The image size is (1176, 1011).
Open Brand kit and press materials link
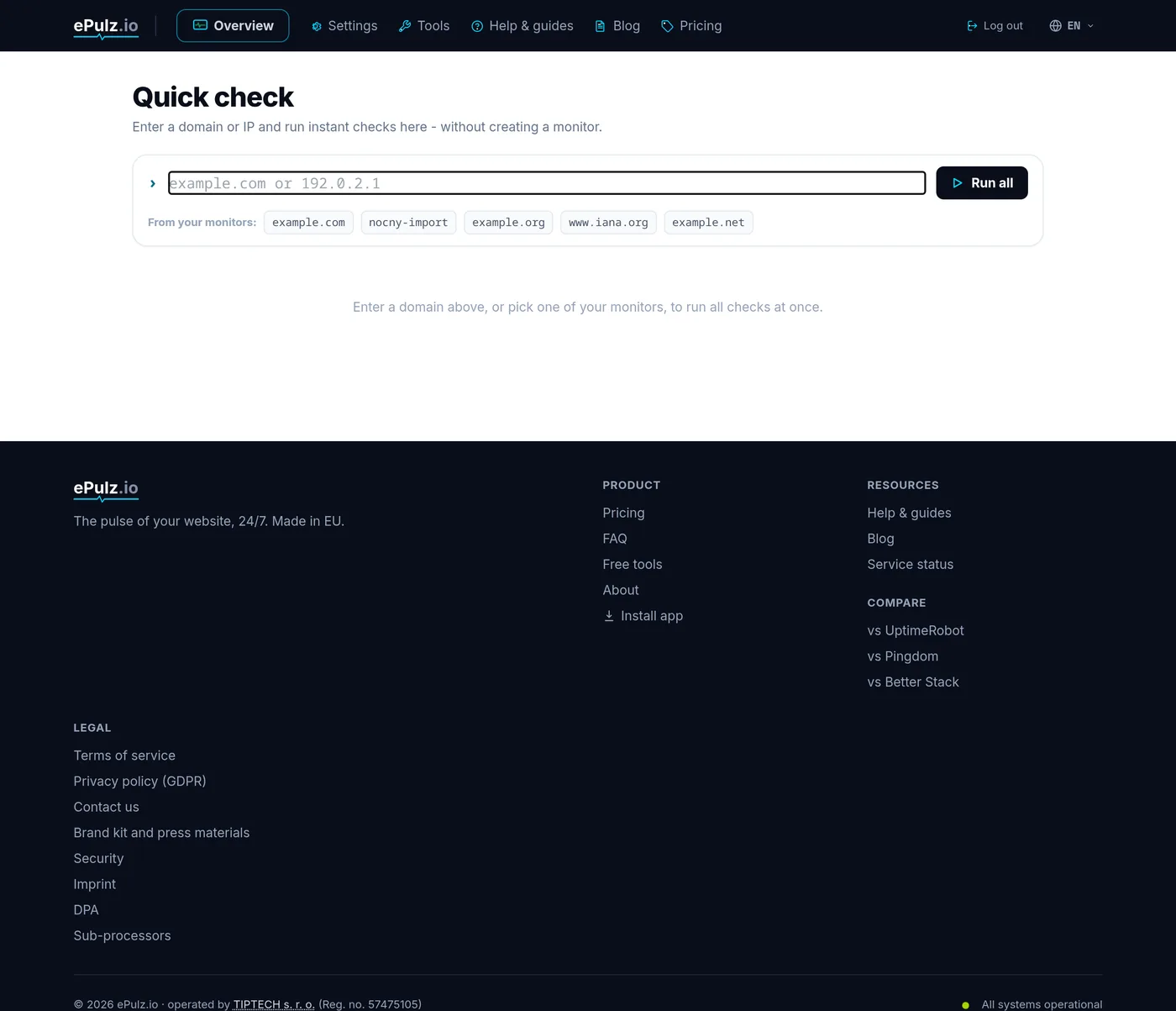[161, 833]
